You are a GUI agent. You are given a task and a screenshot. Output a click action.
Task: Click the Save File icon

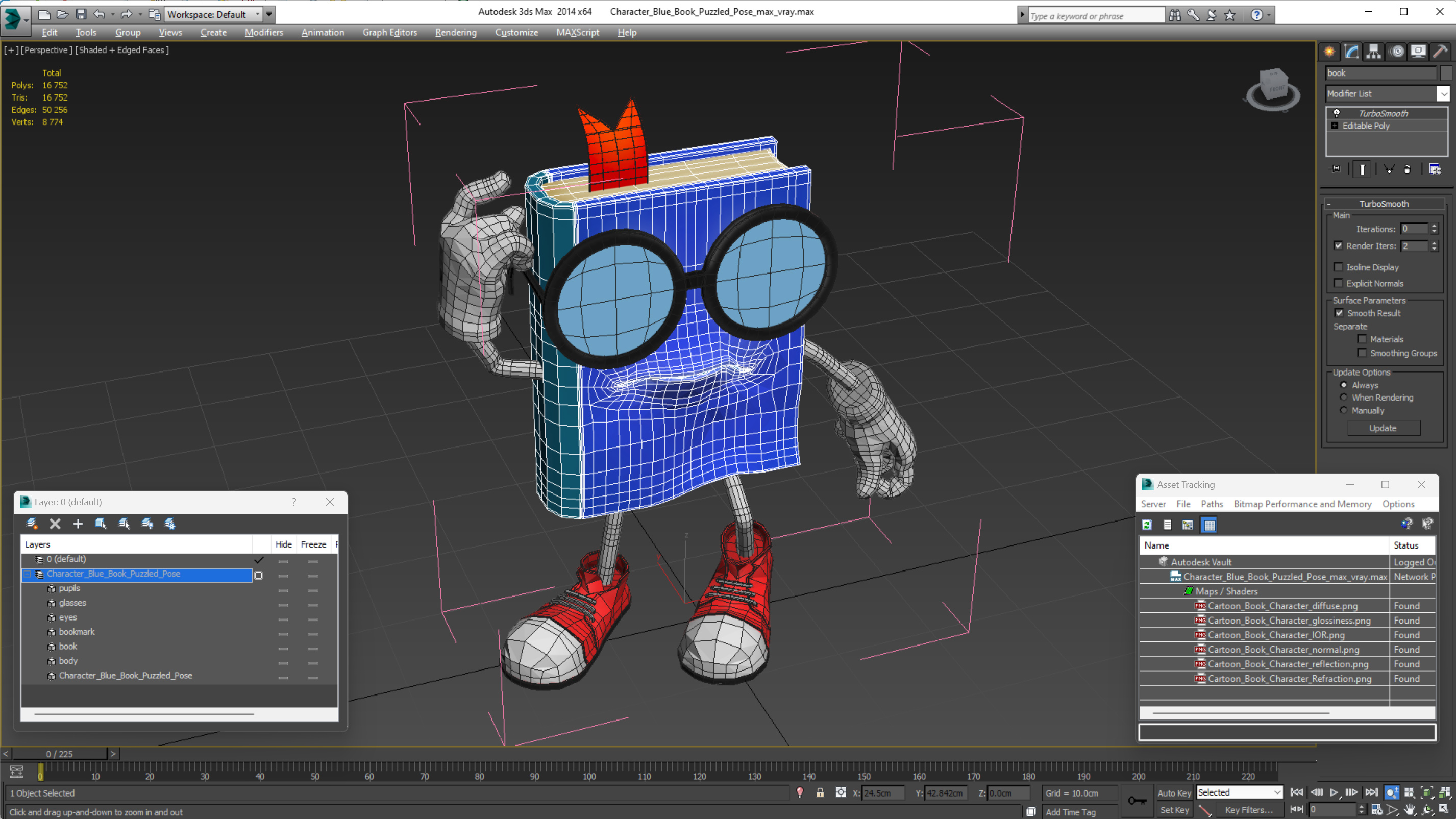81,14
